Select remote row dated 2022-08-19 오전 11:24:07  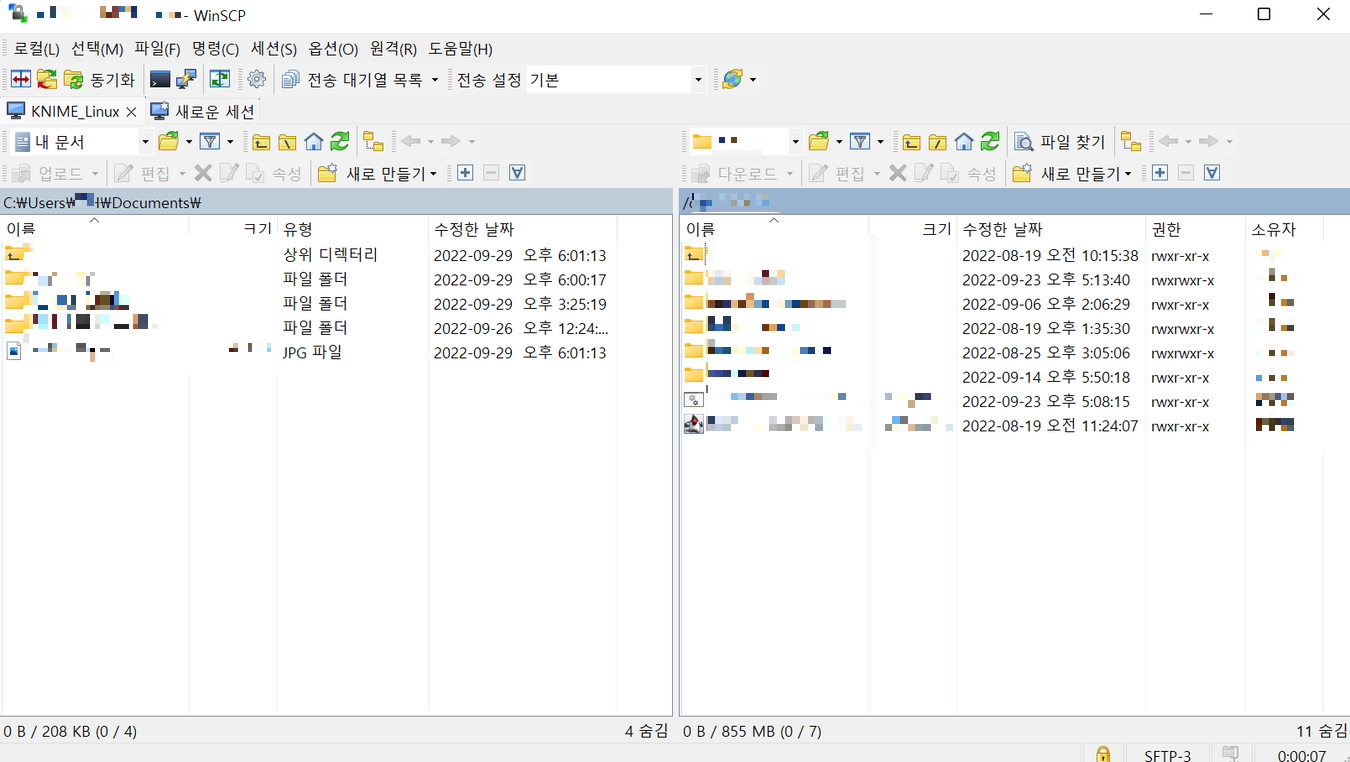1003,426
